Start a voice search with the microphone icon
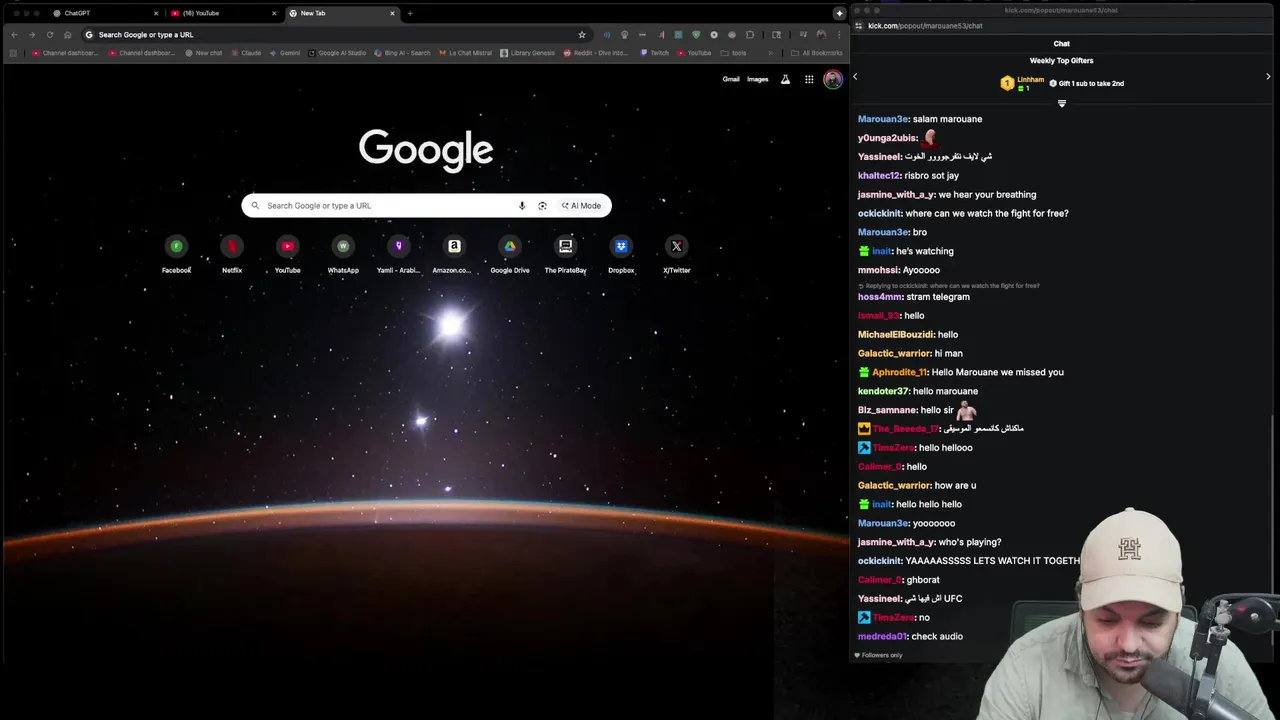1280x720 pixels. point(522,206)
